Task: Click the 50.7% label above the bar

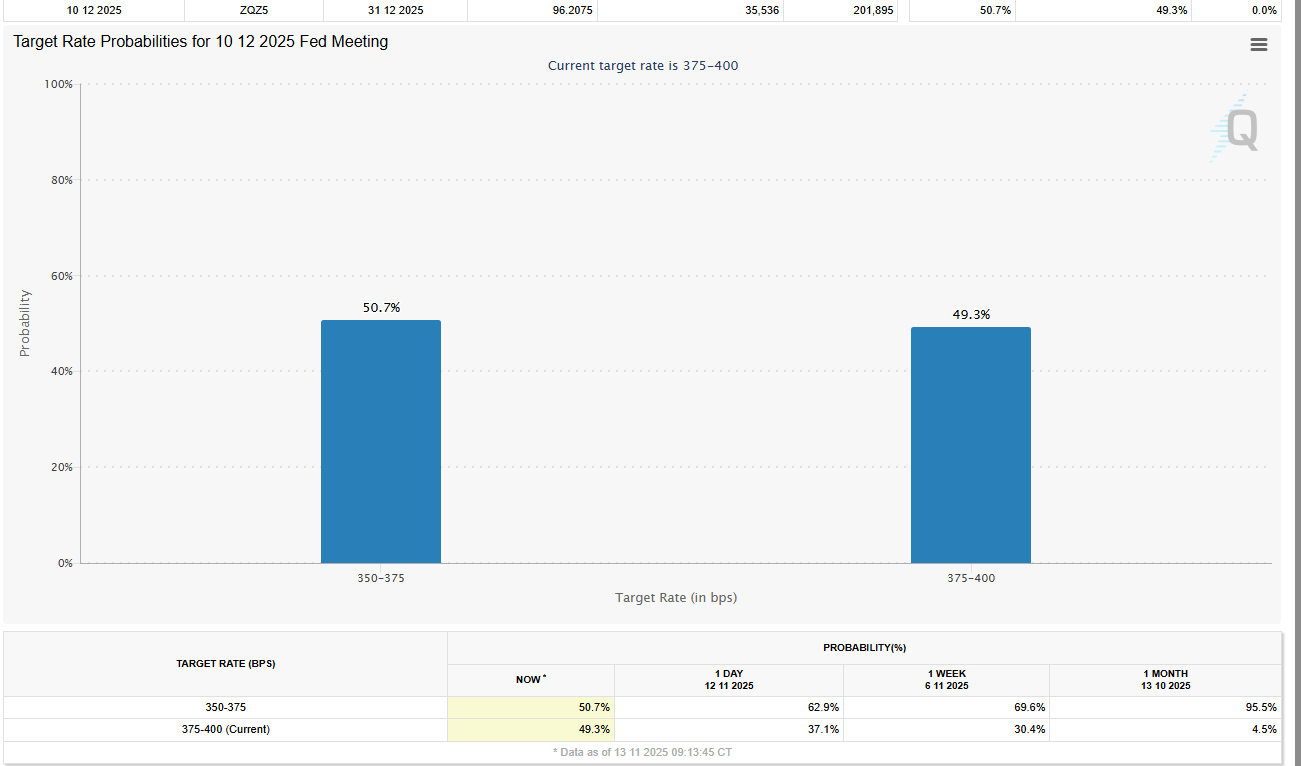Action: coord(381,308)
